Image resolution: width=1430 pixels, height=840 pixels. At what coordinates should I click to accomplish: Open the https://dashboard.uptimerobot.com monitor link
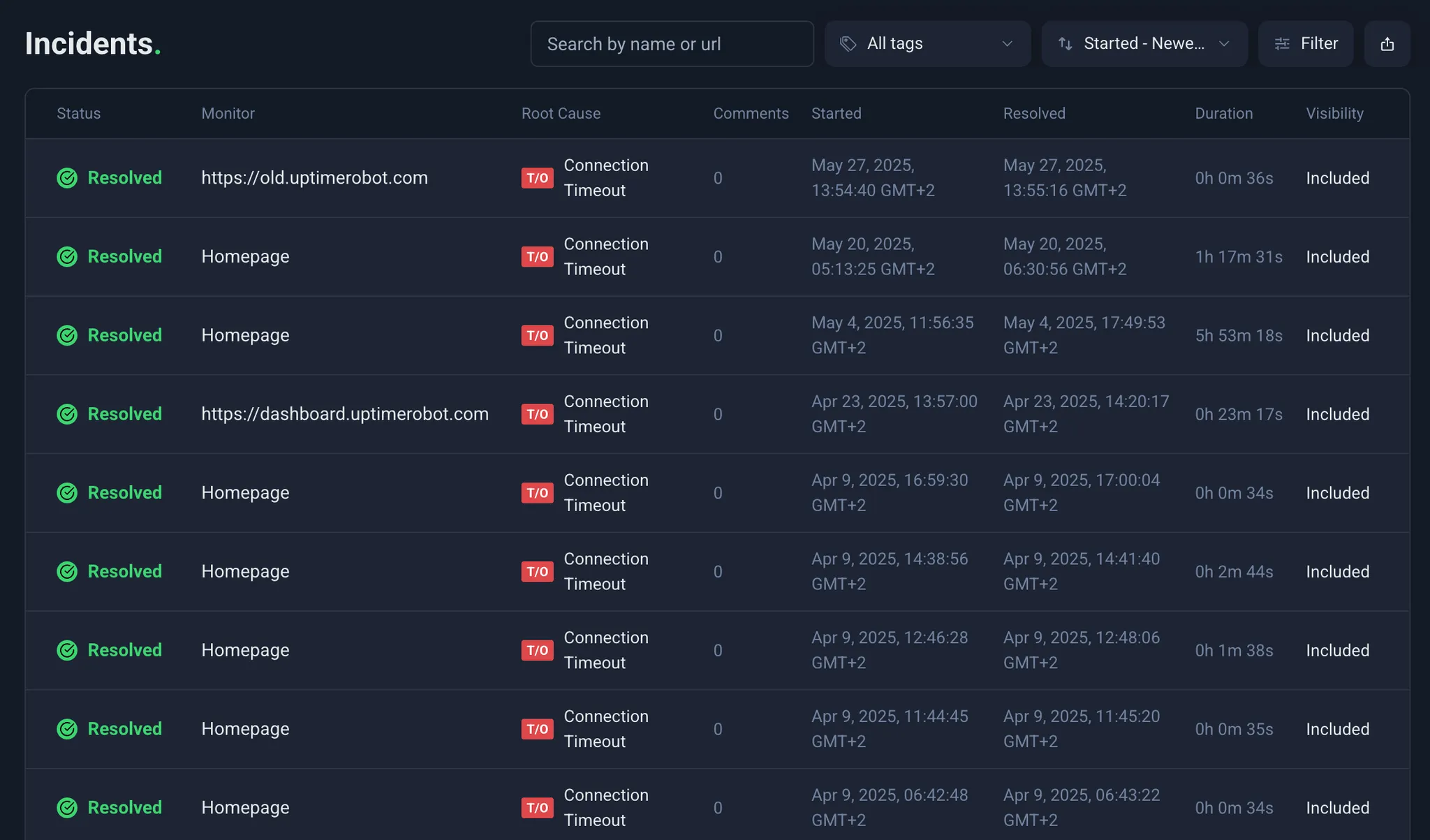pos(345,414)
